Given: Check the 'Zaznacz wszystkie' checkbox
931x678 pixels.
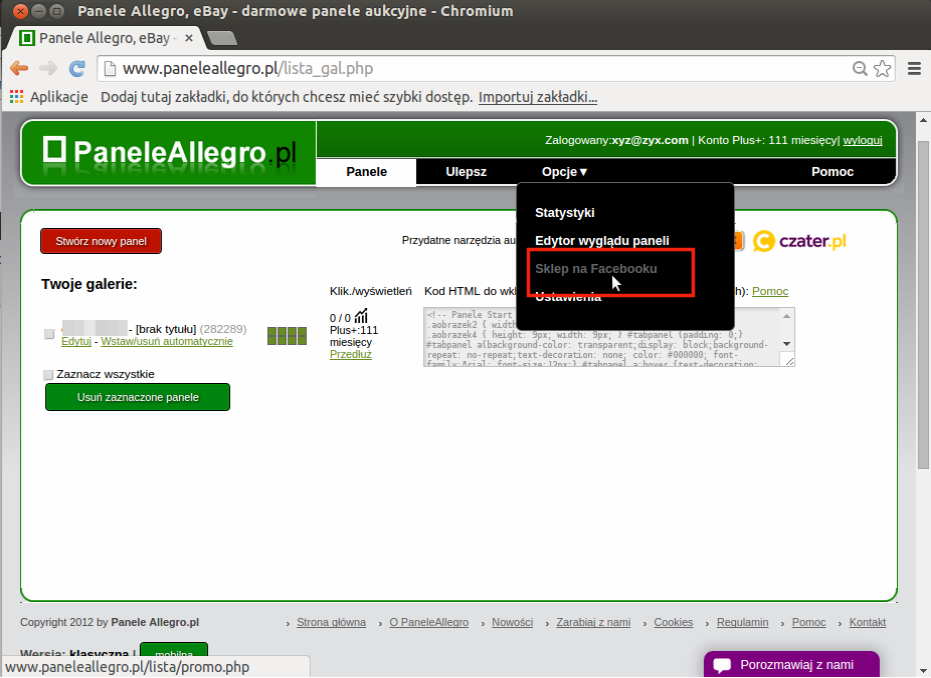Looking at the screenshot, I should tap(48, 375).
